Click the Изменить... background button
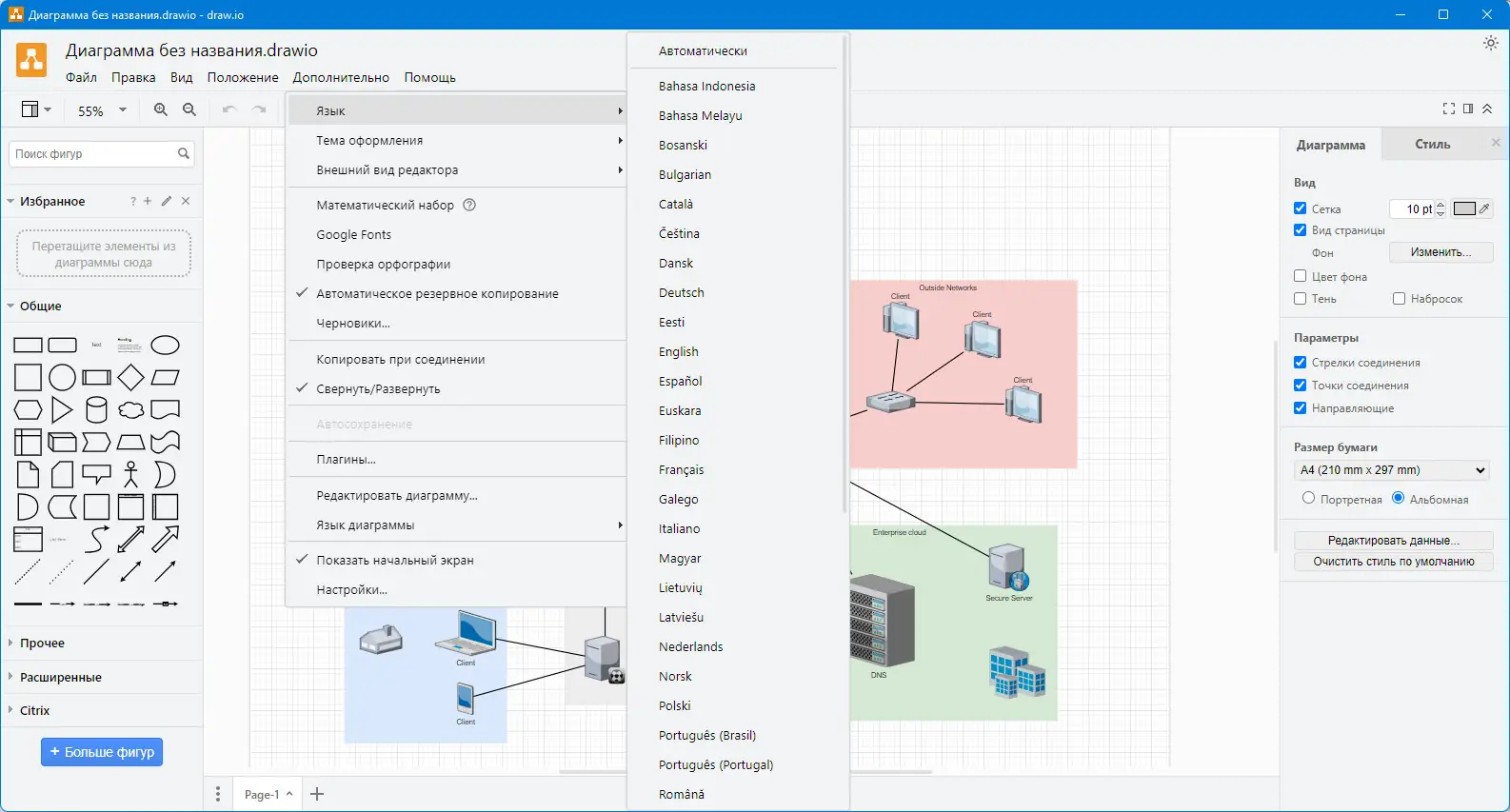 click(1440, 252)
